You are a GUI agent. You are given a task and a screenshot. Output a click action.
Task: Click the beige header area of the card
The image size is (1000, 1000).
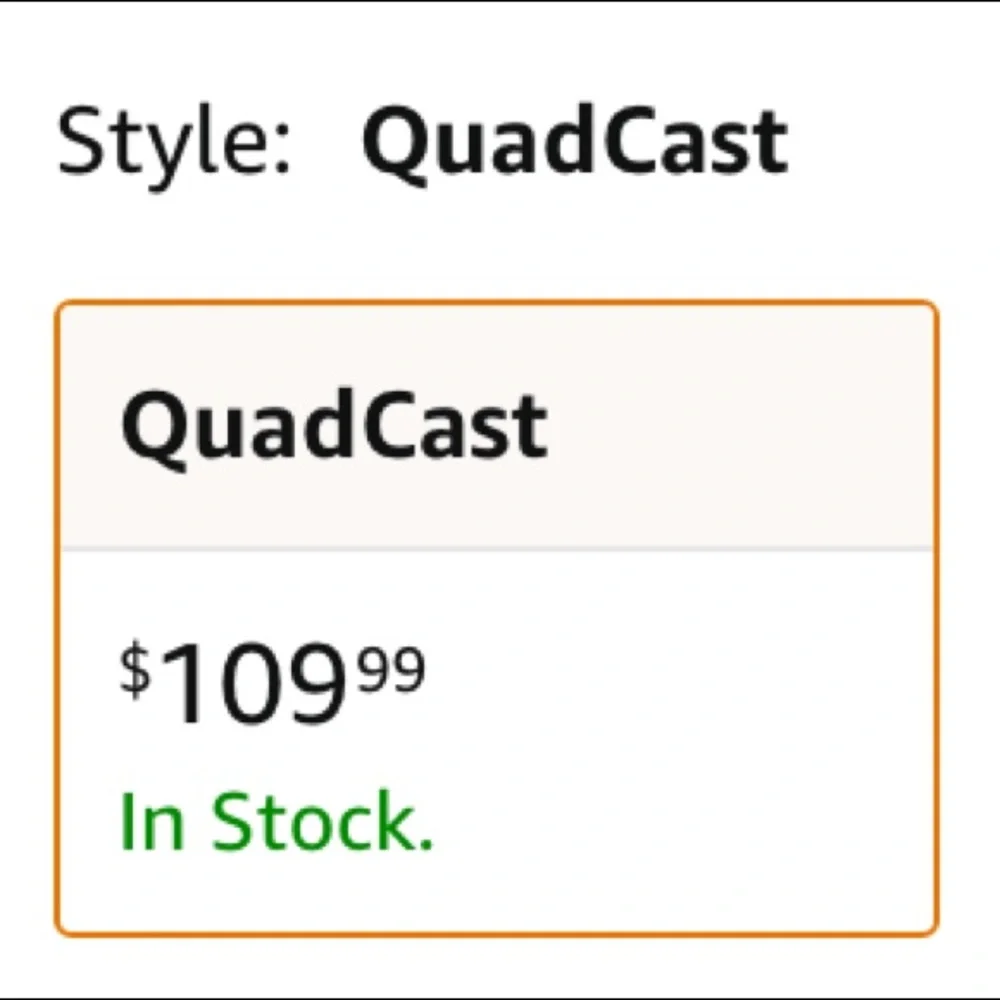tap(496, 426)
